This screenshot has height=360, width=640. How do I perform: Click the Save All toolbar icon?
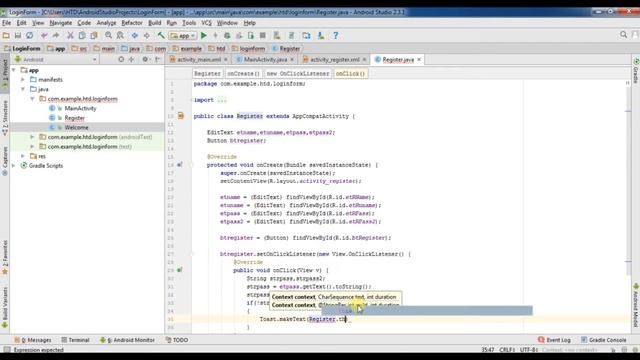[18, 36]
